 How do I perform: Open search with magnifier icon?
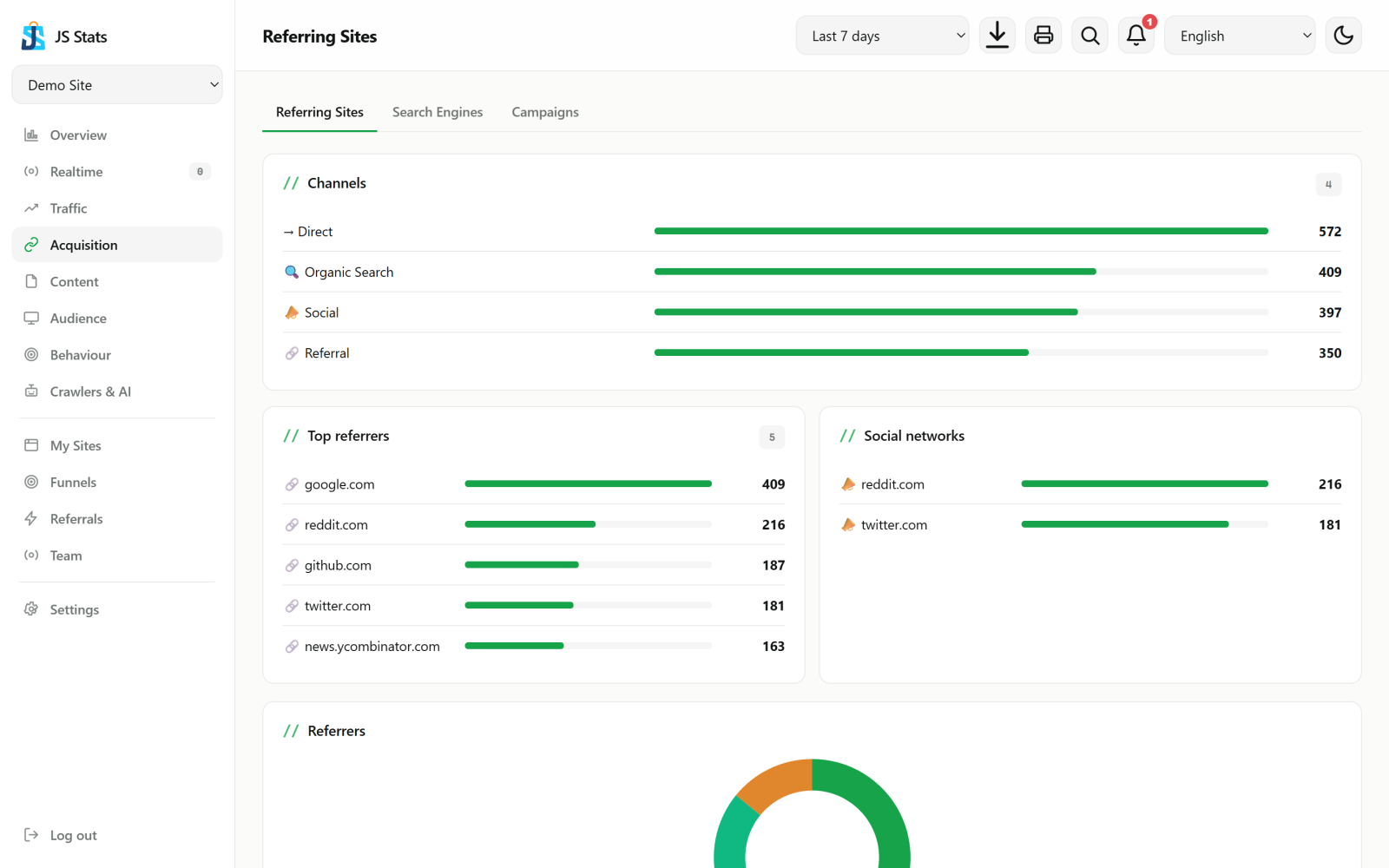point(1089,36)
